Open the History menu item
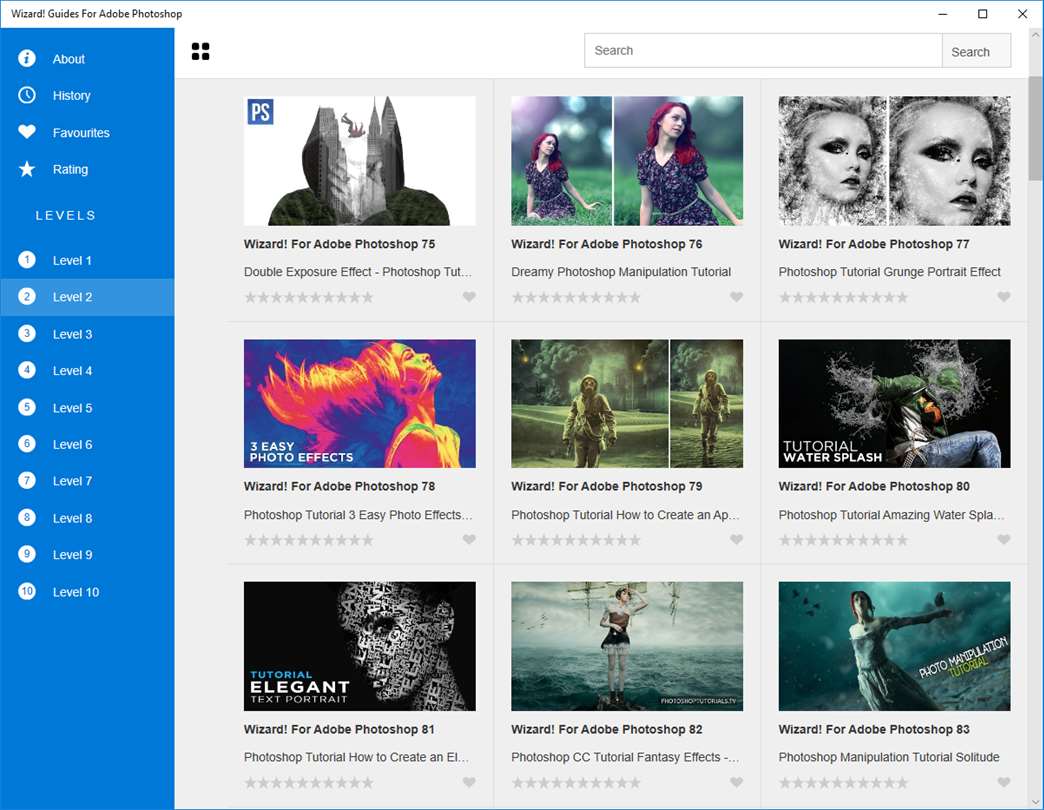The width and height of the screenshot is (1044, 810). (x=87, y=95)
